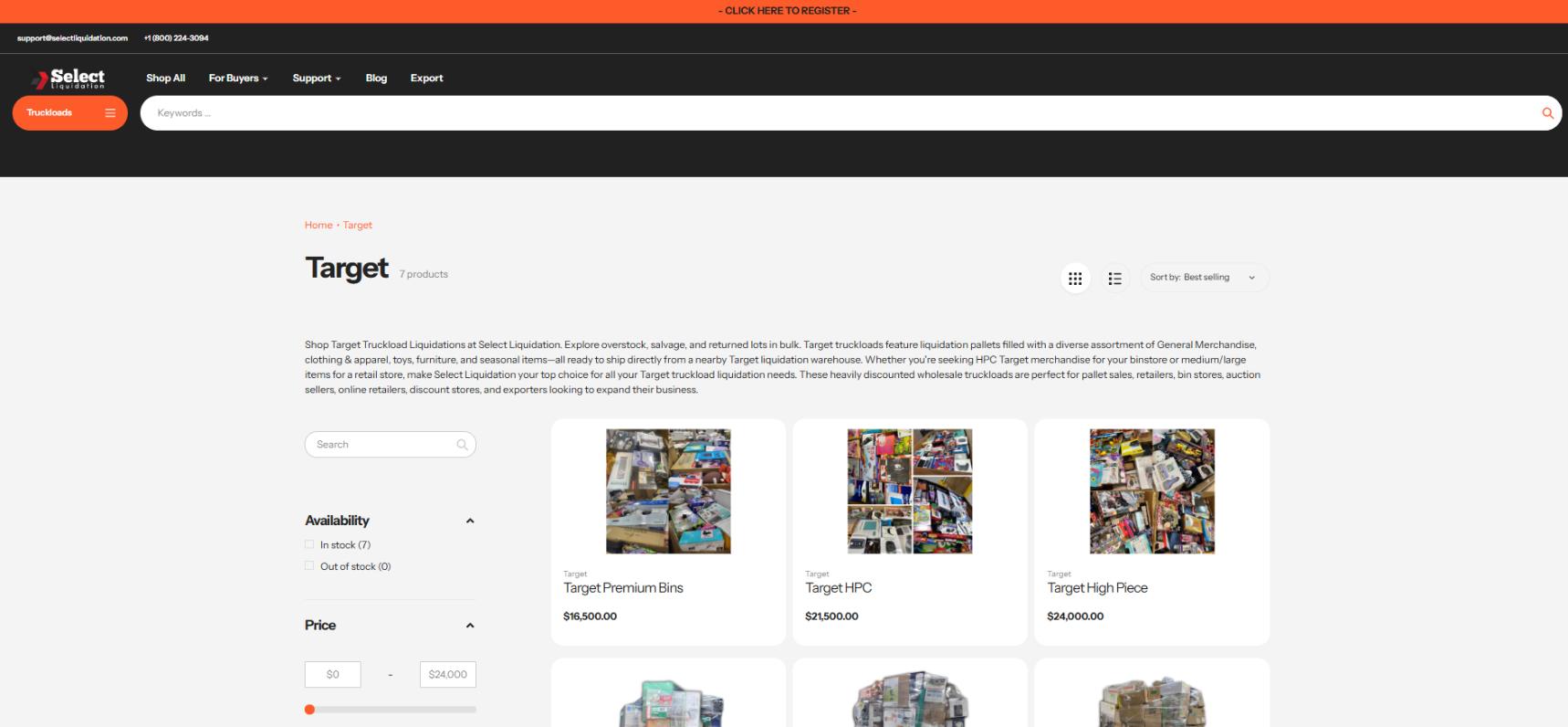Open the Target Premium Bins thumbnail image

tap(668, 491)
